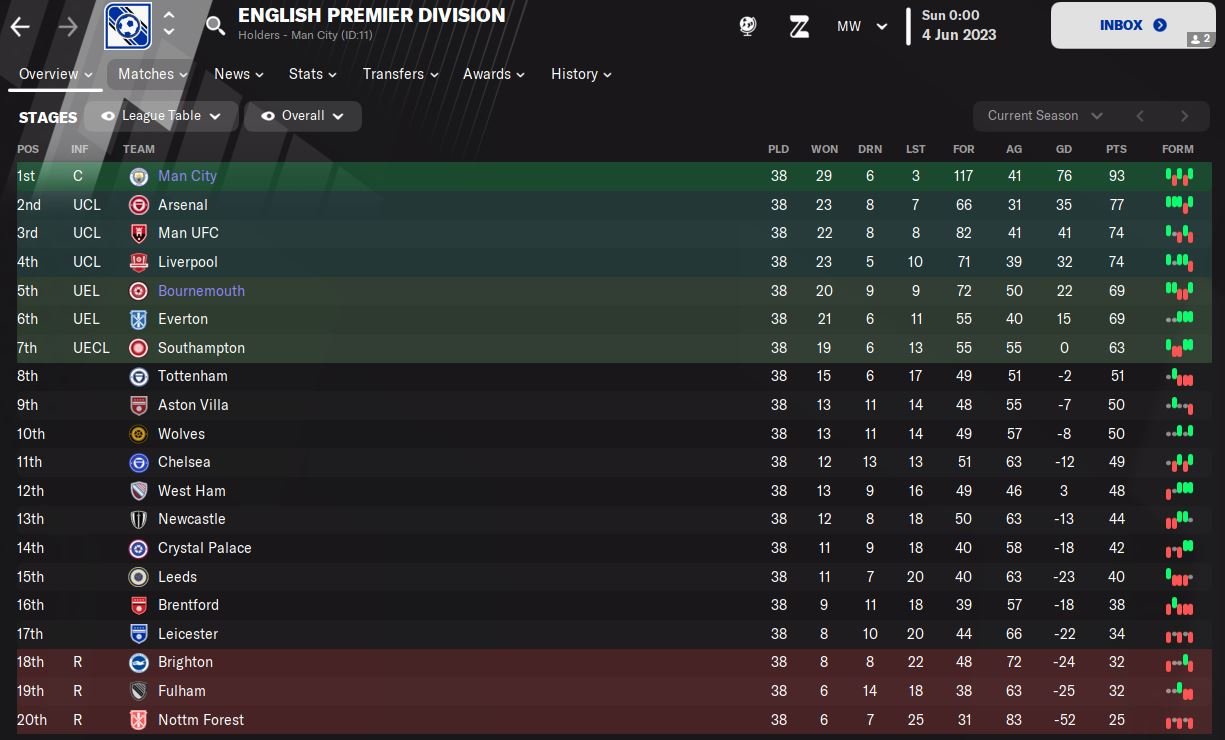Go to the previous season arrow

tap(1139, 116)
